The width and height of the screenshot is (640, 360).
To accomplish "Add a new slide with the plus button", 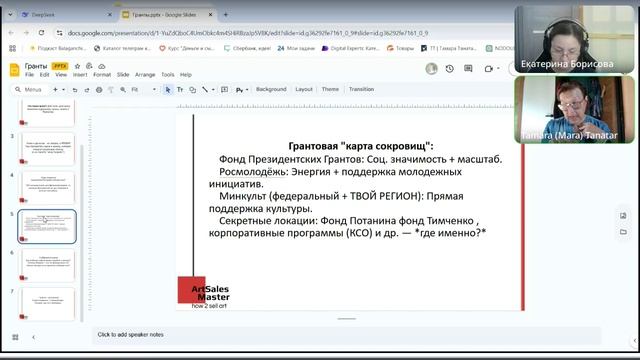I will (x=55, y=89).
